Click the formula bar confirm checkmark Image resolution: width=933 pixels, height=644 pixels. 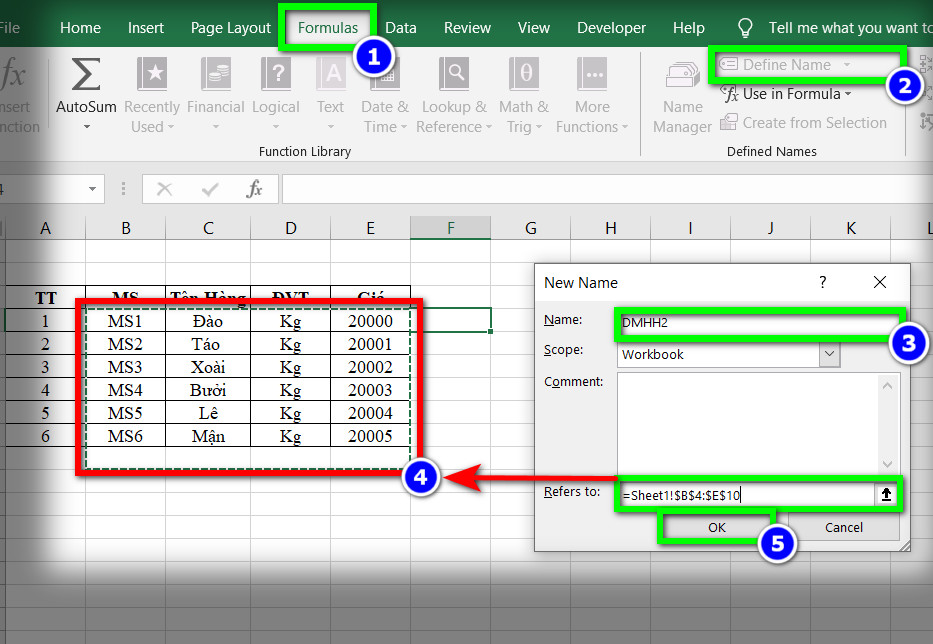click(x=210, y=189)
